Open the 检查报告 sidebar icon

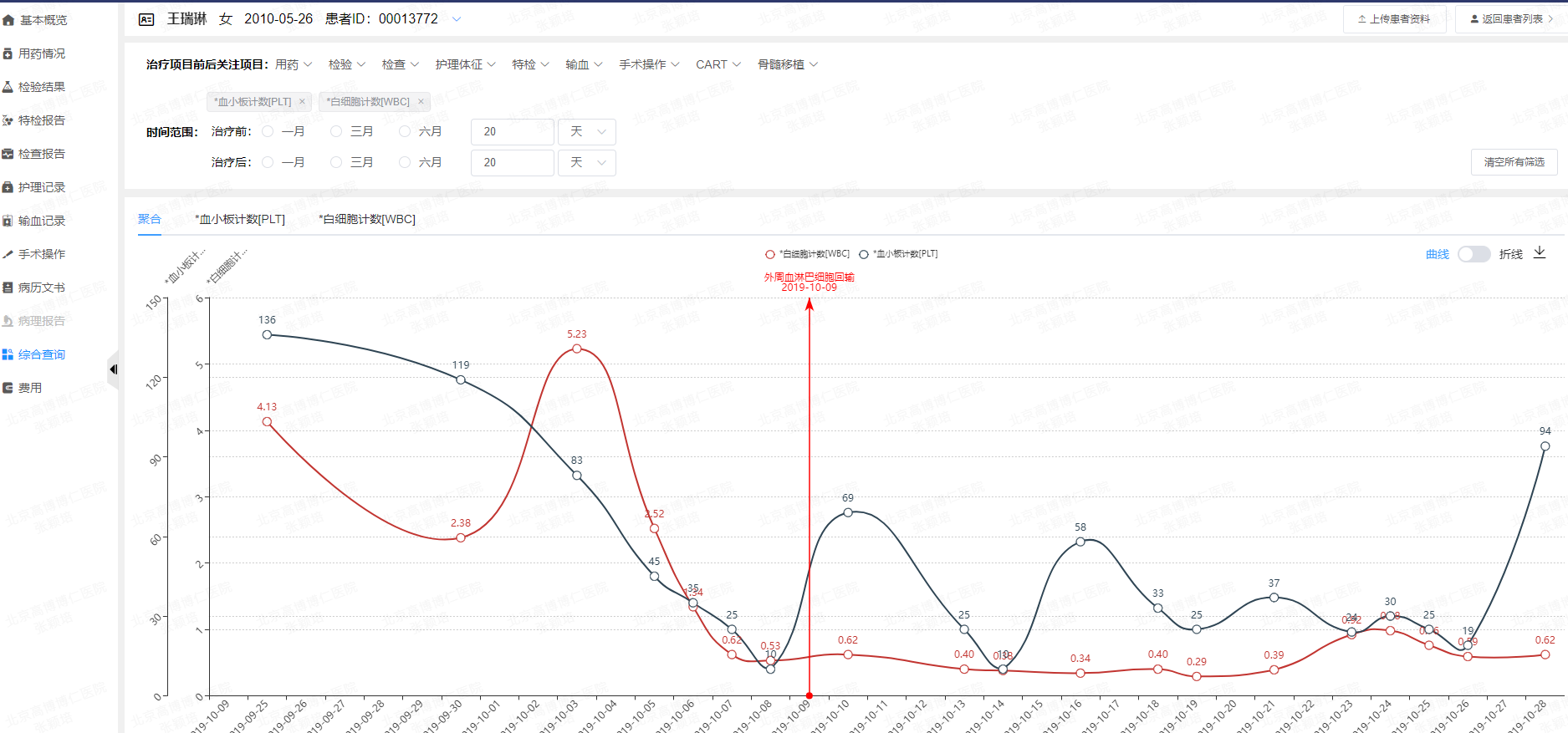(8, 154)
